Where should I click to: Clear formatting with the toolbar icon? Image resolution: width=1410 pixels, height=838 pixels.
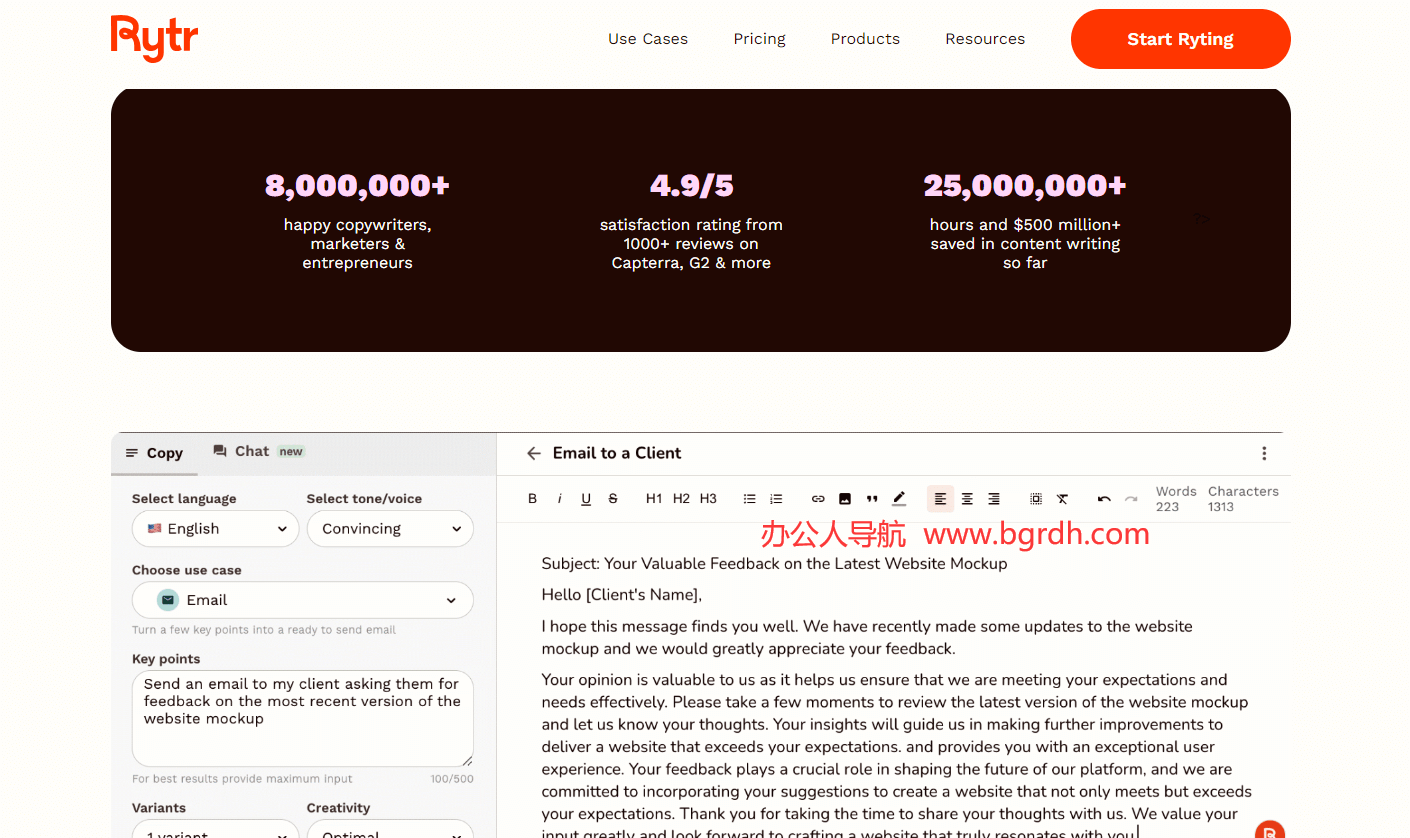click(1063, 499)
